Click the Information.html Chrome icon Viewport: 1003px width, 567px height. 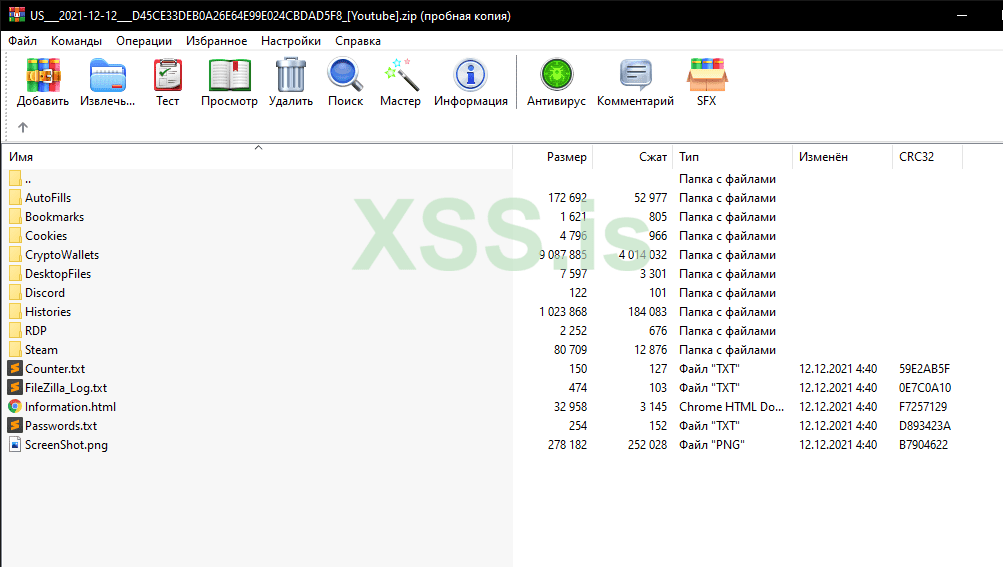(x=15, y=406)
